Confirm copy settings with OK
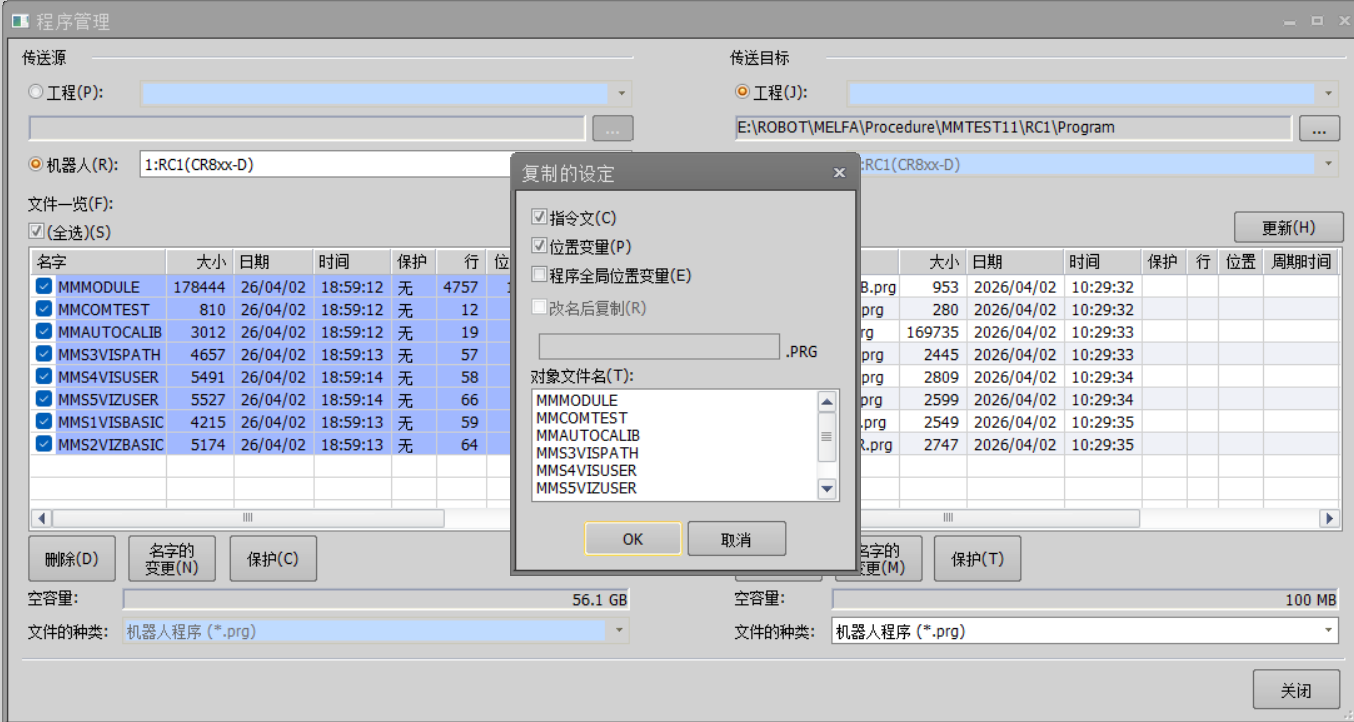 pos(633,538)
